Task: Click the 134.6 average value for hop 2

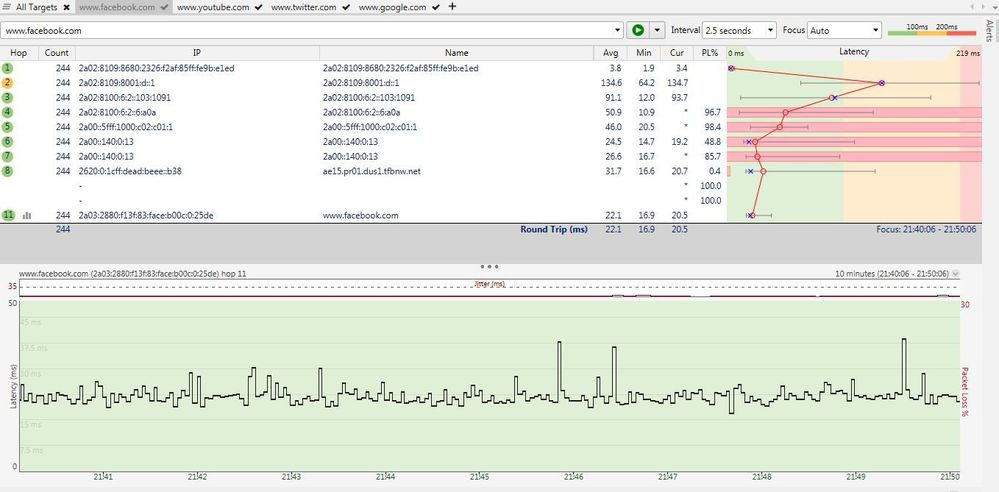Action: [x=611, y=83]
